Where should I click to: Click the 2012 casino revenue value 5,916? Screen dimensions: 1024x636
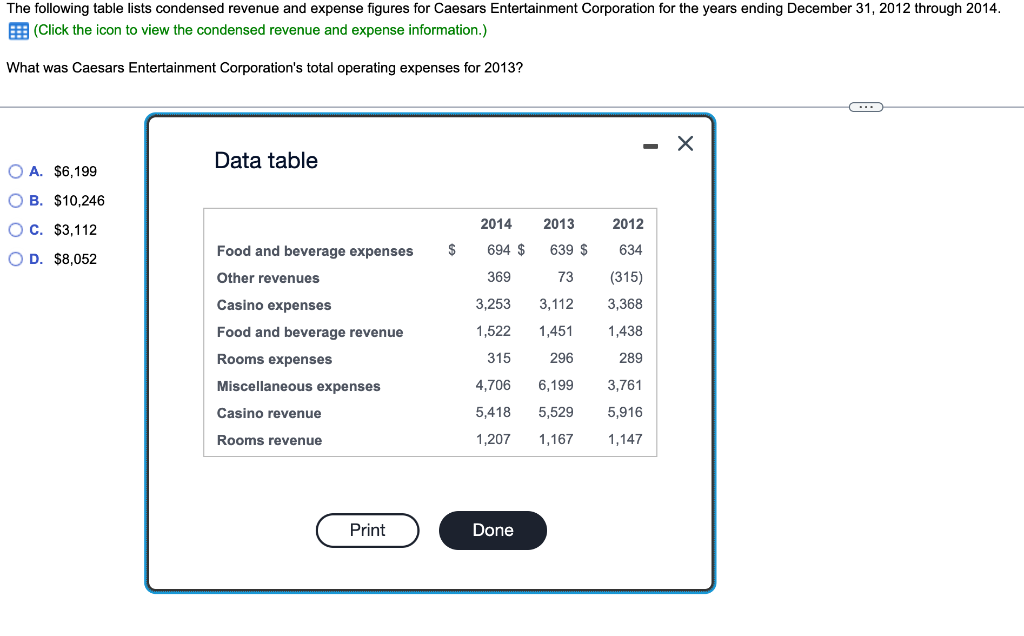(x=625, y=412)
